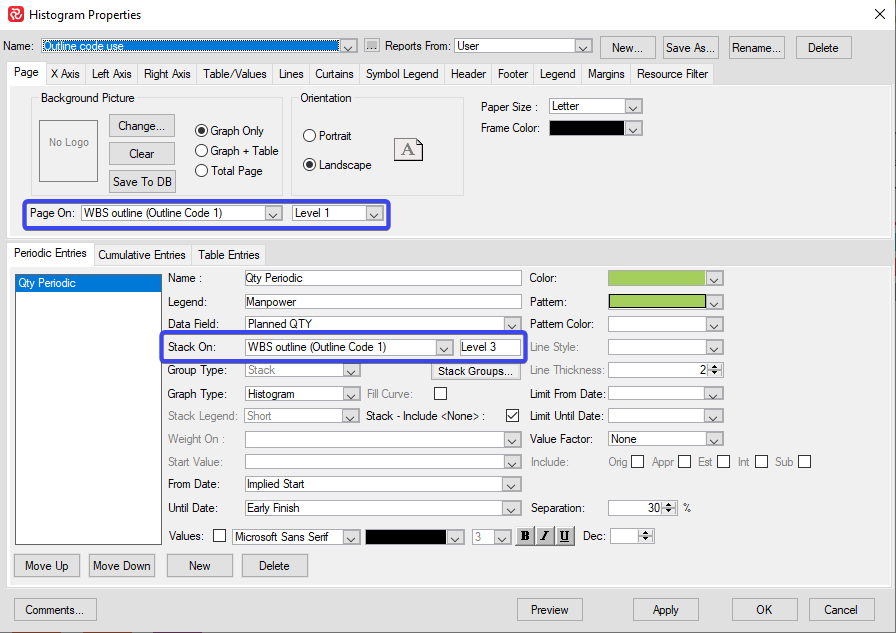This screenshot has height=633, width=896.
Task: Switch to the Symbol Legend tab
Action: [401, 74]
